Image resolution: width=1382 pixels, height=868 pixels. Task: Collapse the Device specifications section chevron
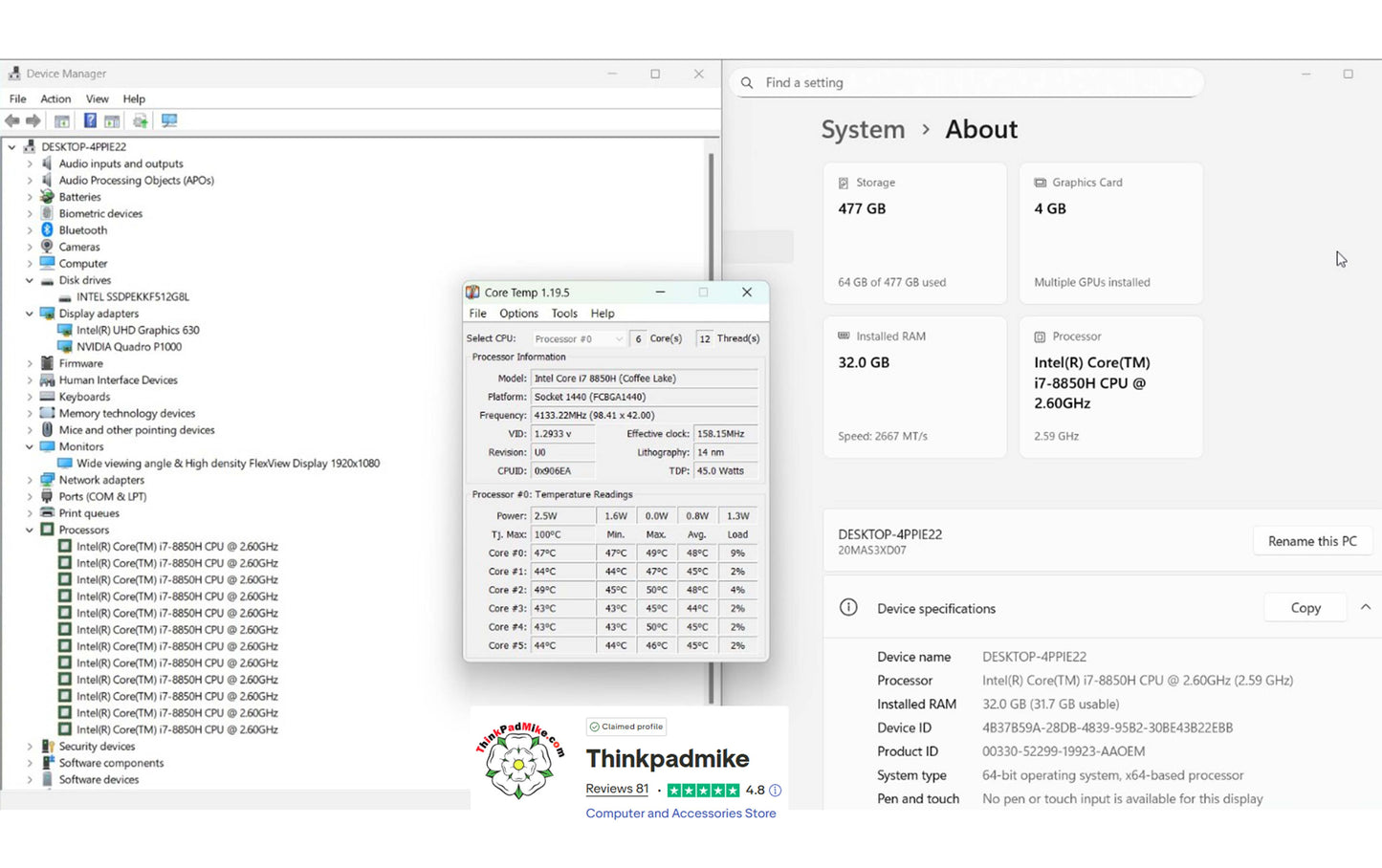pos(1365,607)
